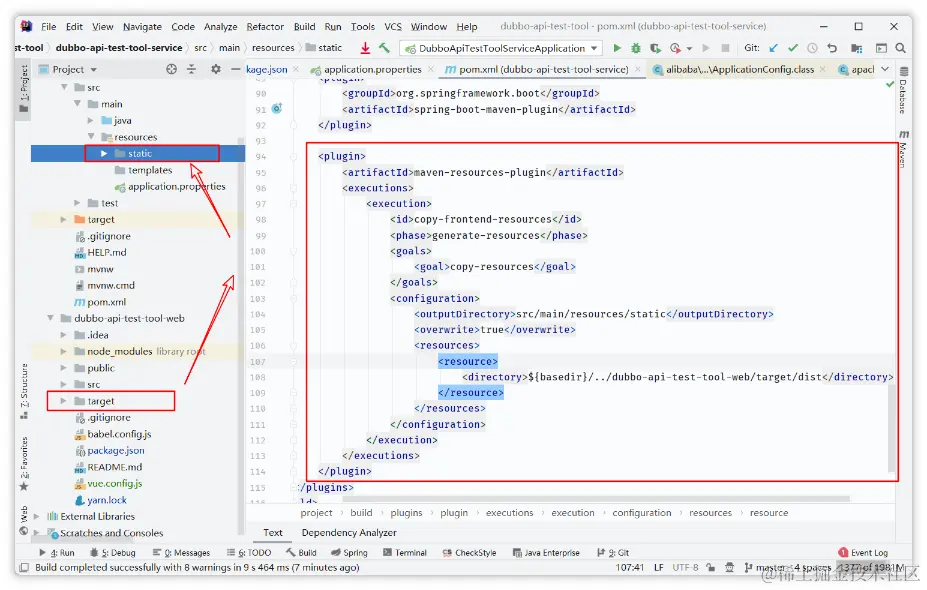Click the inspection green checkmark indicator
The width and height of the screenshot is (927, 590).
[890, 85]
